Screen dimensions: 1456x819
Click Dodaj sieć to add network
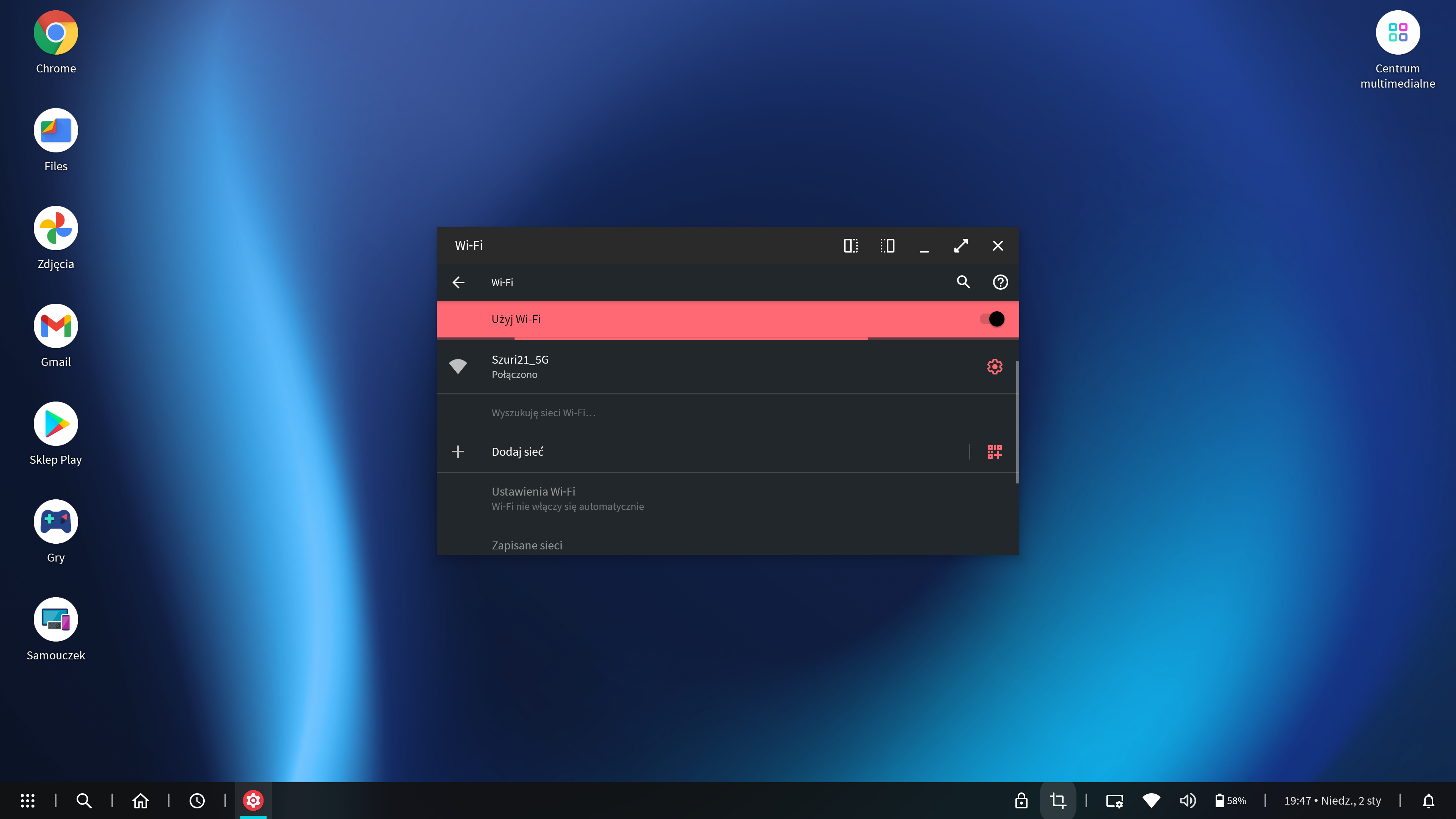pyautogui.click(x=701, y=452)
